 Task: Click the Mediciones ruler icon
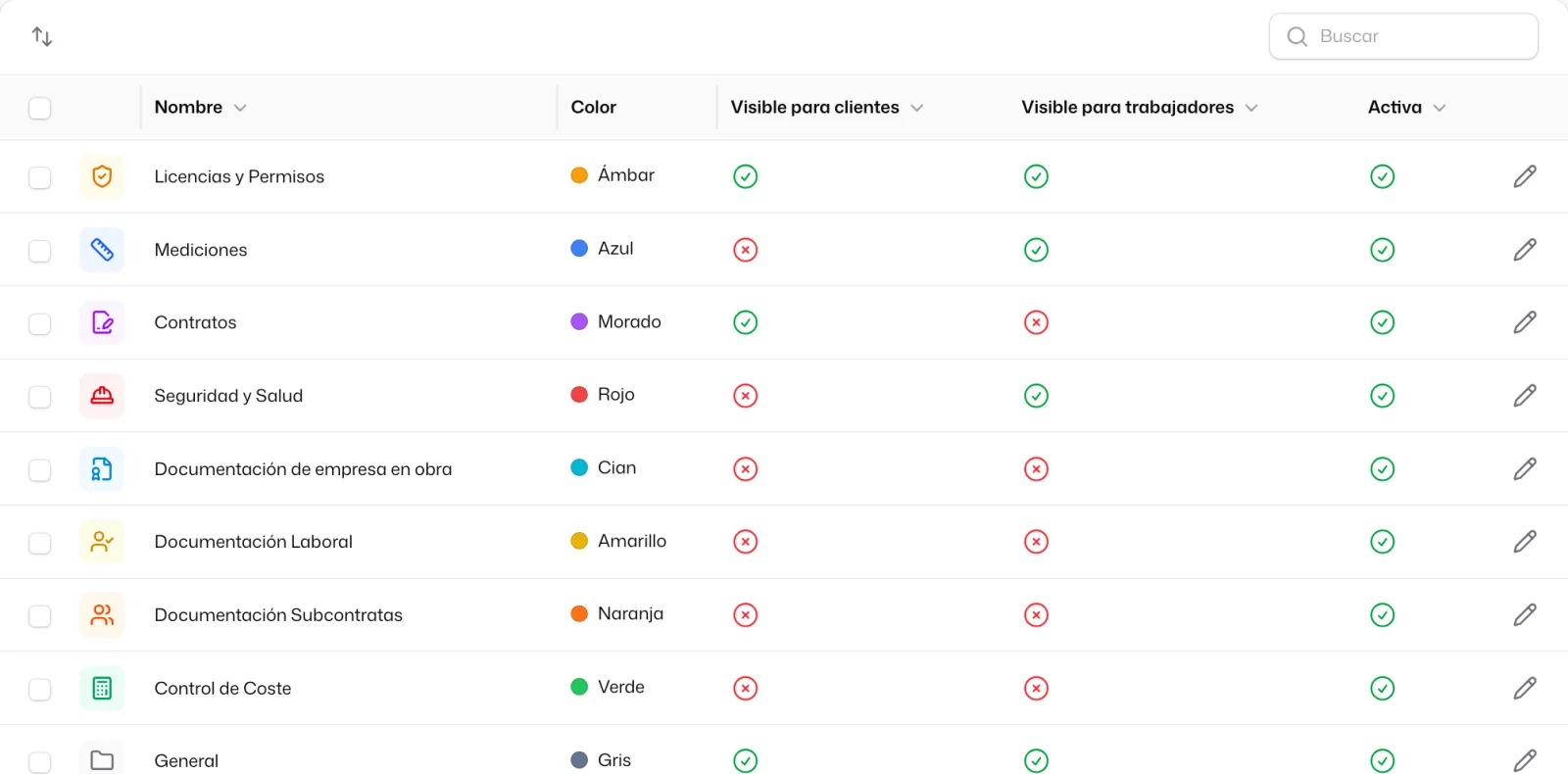click(x=102, y=250)
